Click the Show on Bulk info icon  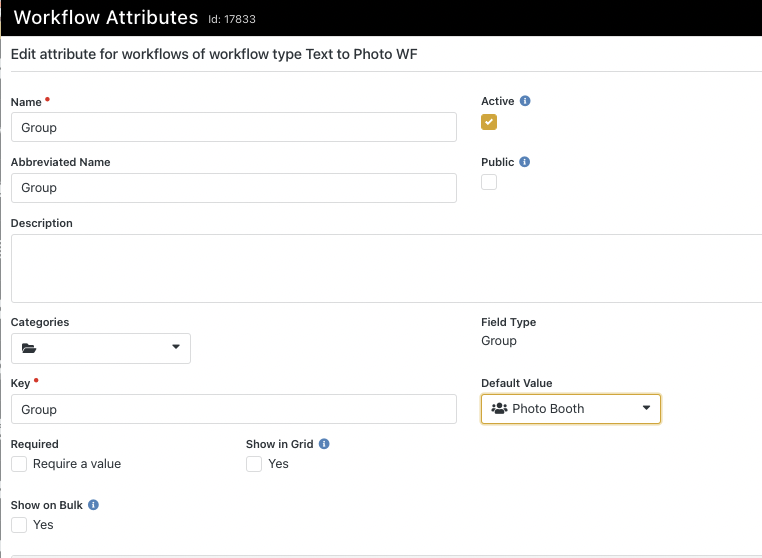(93, 505)
